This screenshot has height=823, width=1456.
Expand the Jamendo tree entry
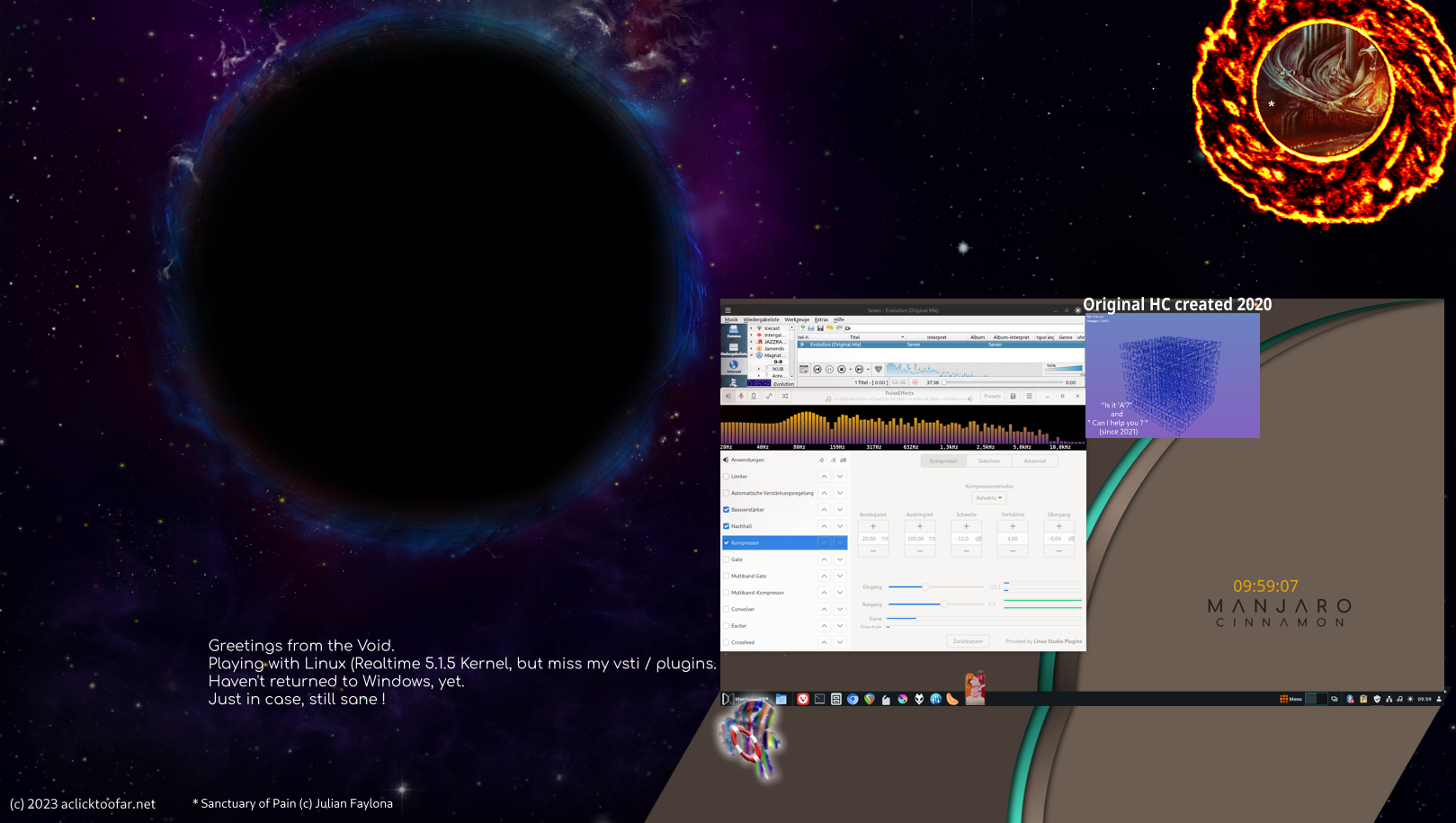751,348
